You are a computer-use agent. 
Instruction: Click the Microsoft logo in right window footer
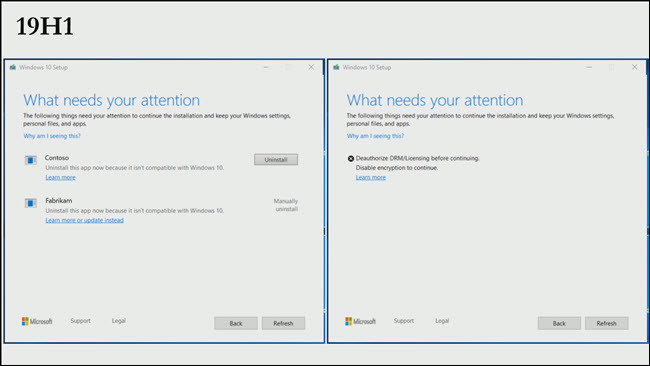pyautogui.click(x=360, y=321)
